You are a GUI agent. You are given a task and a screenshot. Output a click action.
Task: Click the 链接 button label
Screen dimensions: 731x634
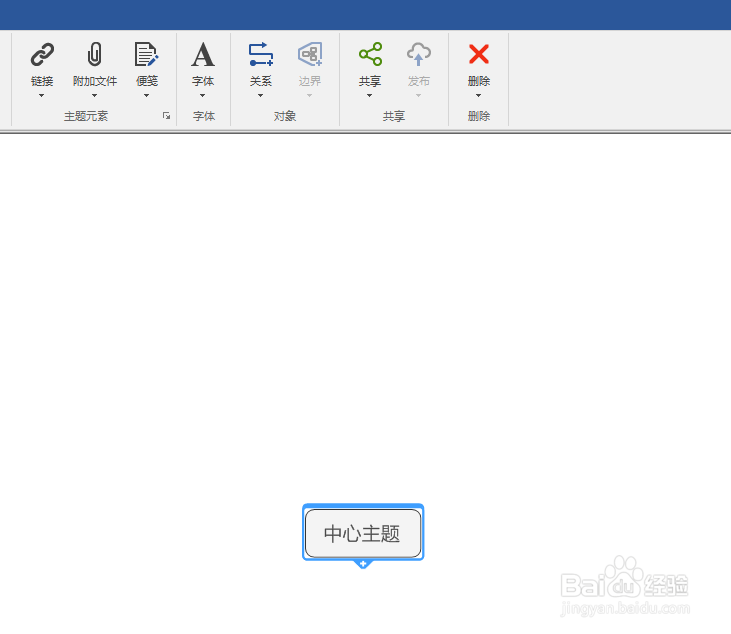42,81
